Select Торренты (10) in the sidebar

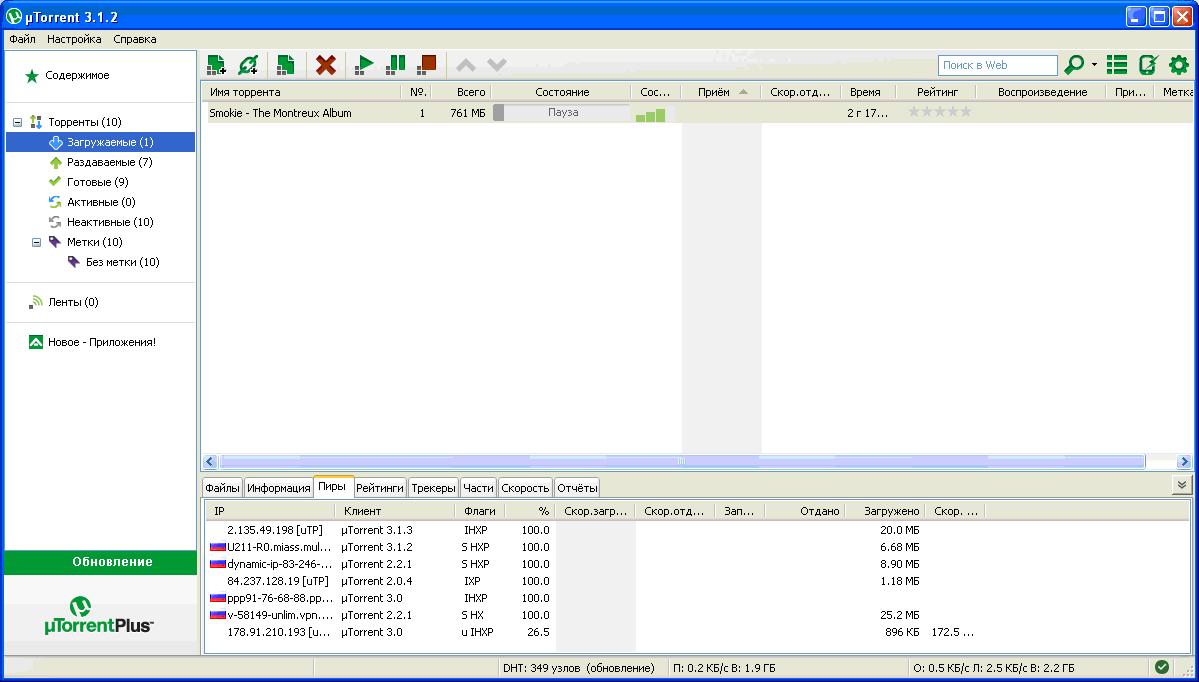click(x=85, y=122)
